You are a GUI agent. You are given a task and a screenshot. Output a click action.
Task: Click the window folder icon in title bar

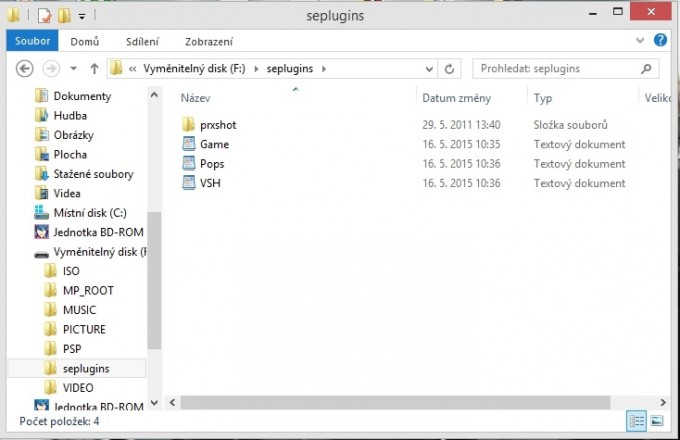[x=13, y=15]
